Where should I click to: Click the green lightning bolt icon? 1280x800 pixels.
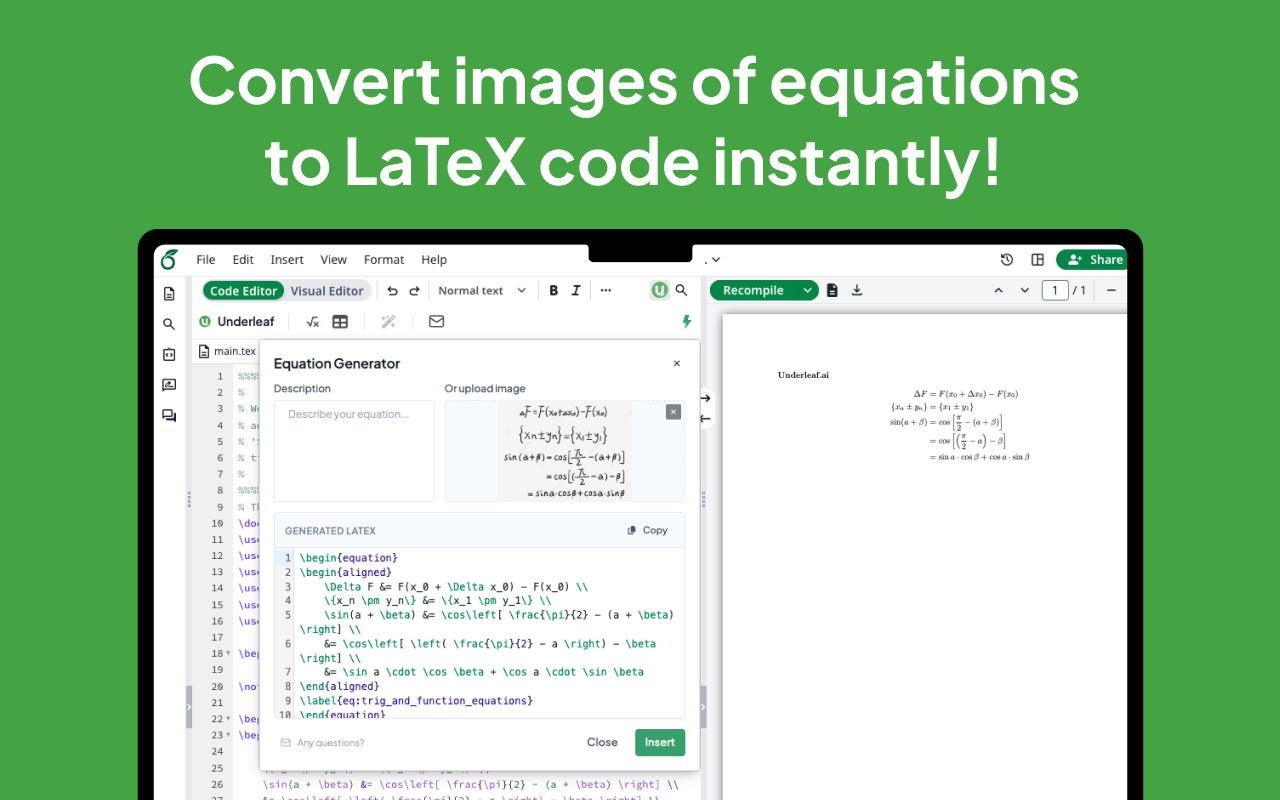click(687, 322)
